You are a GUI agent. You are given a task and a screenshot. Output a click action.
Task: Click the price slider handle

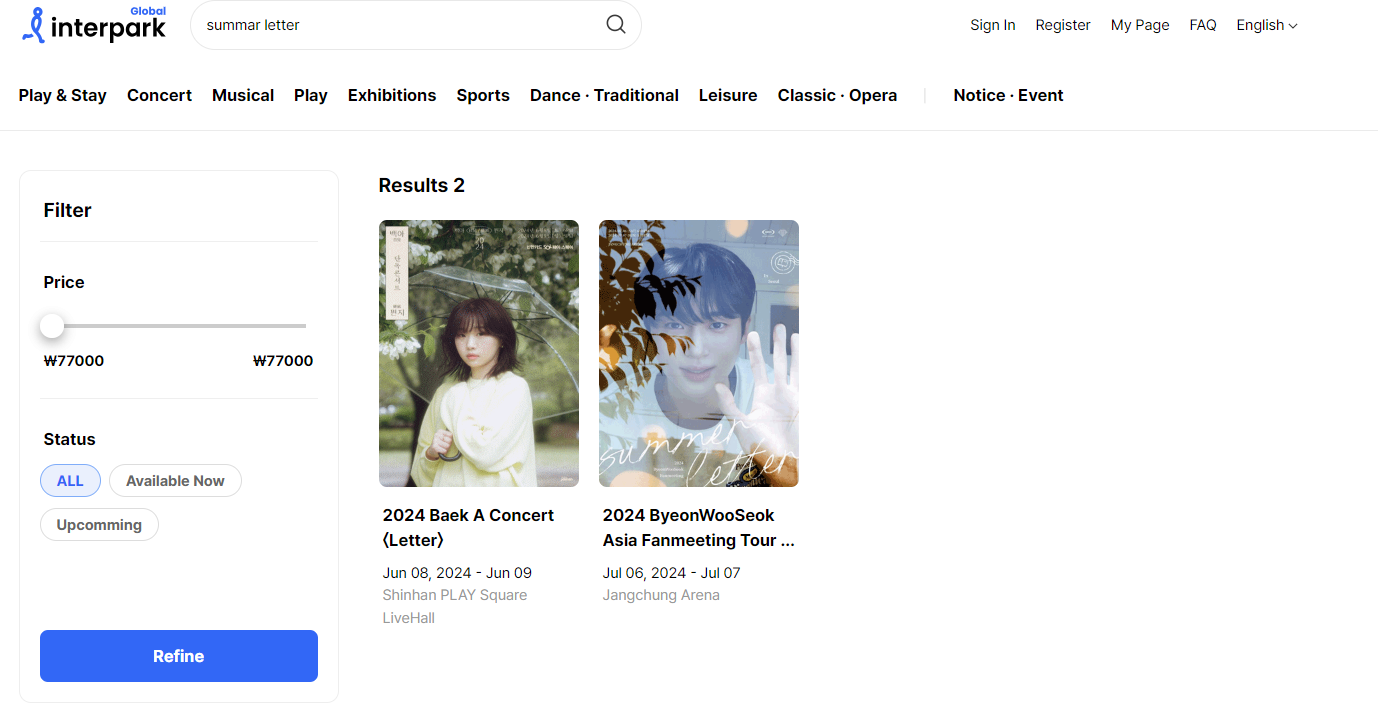point(52,326)
